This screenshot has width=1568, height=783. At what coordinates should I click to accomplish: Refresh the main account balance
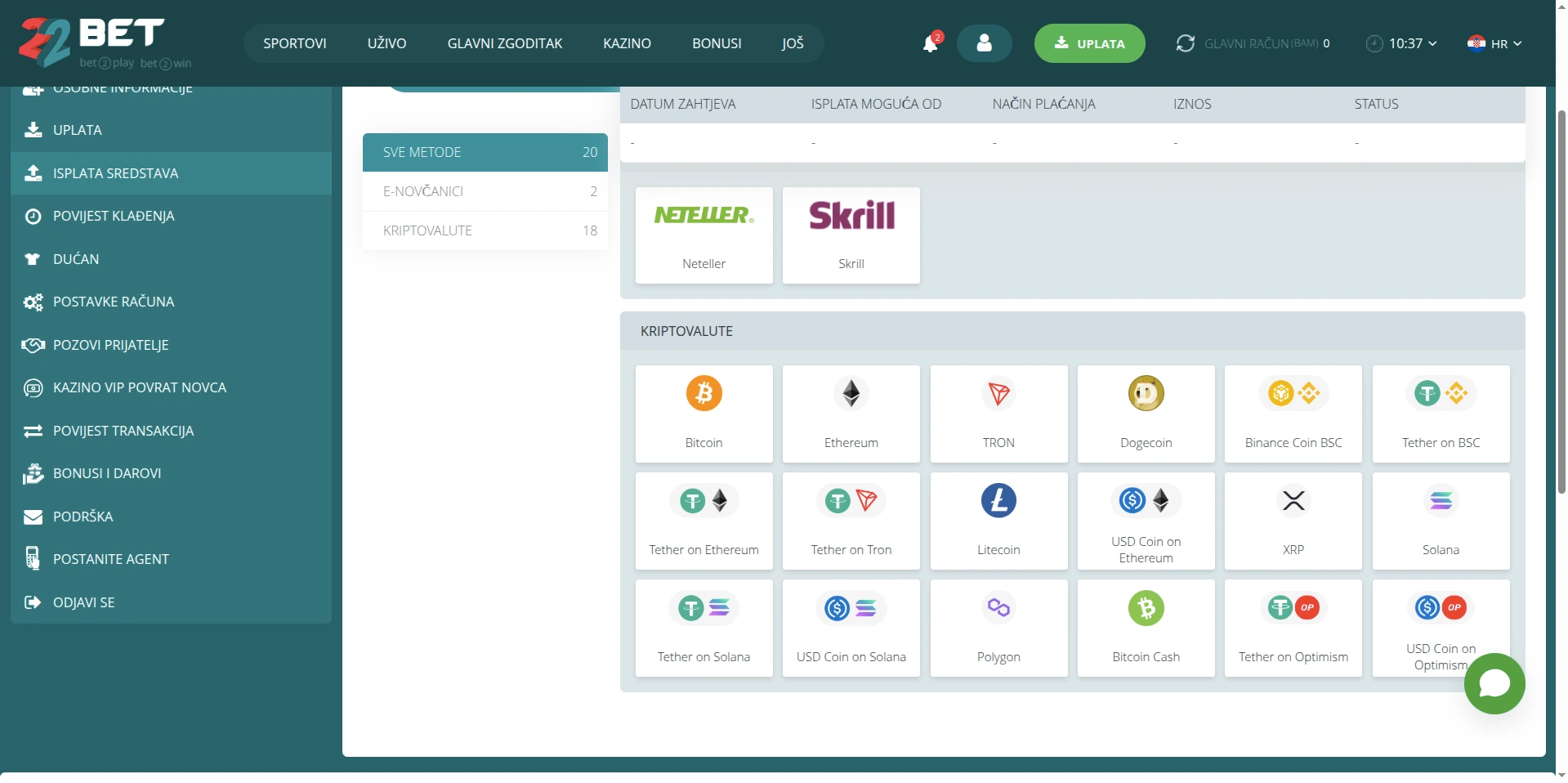click(x=1185, y=43)
